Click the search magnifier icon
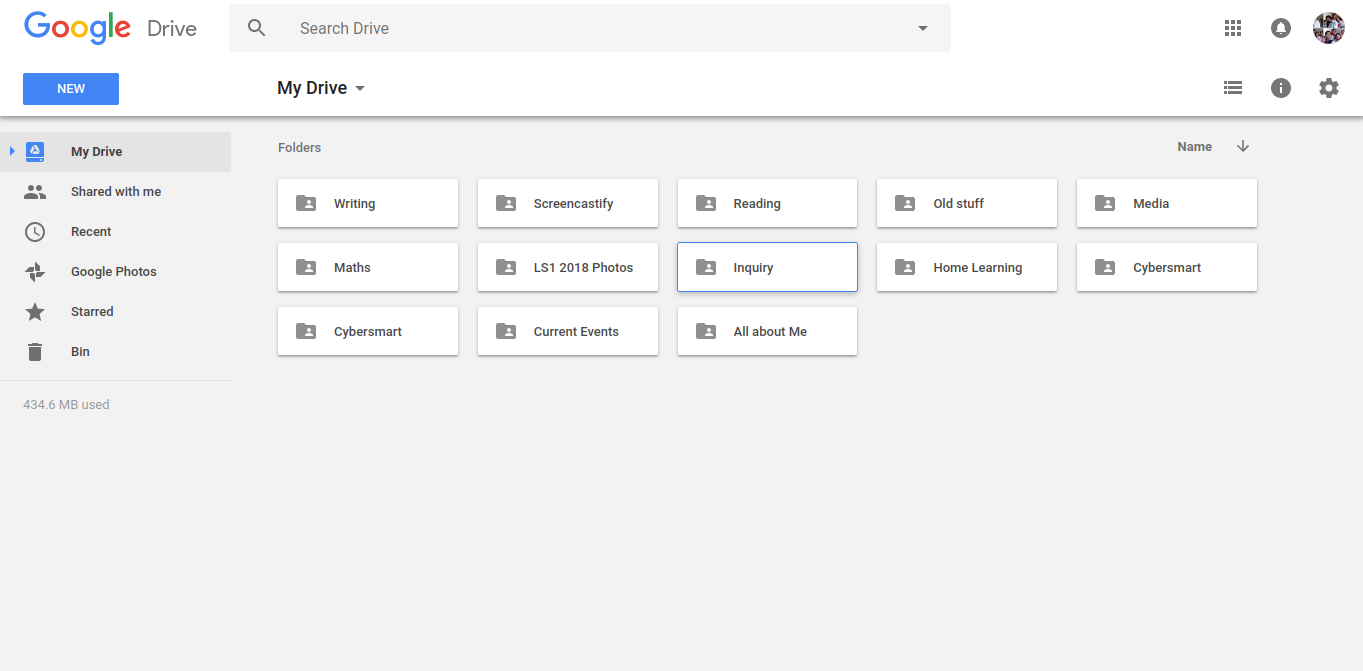1363x671 pixels. (257, 28)
